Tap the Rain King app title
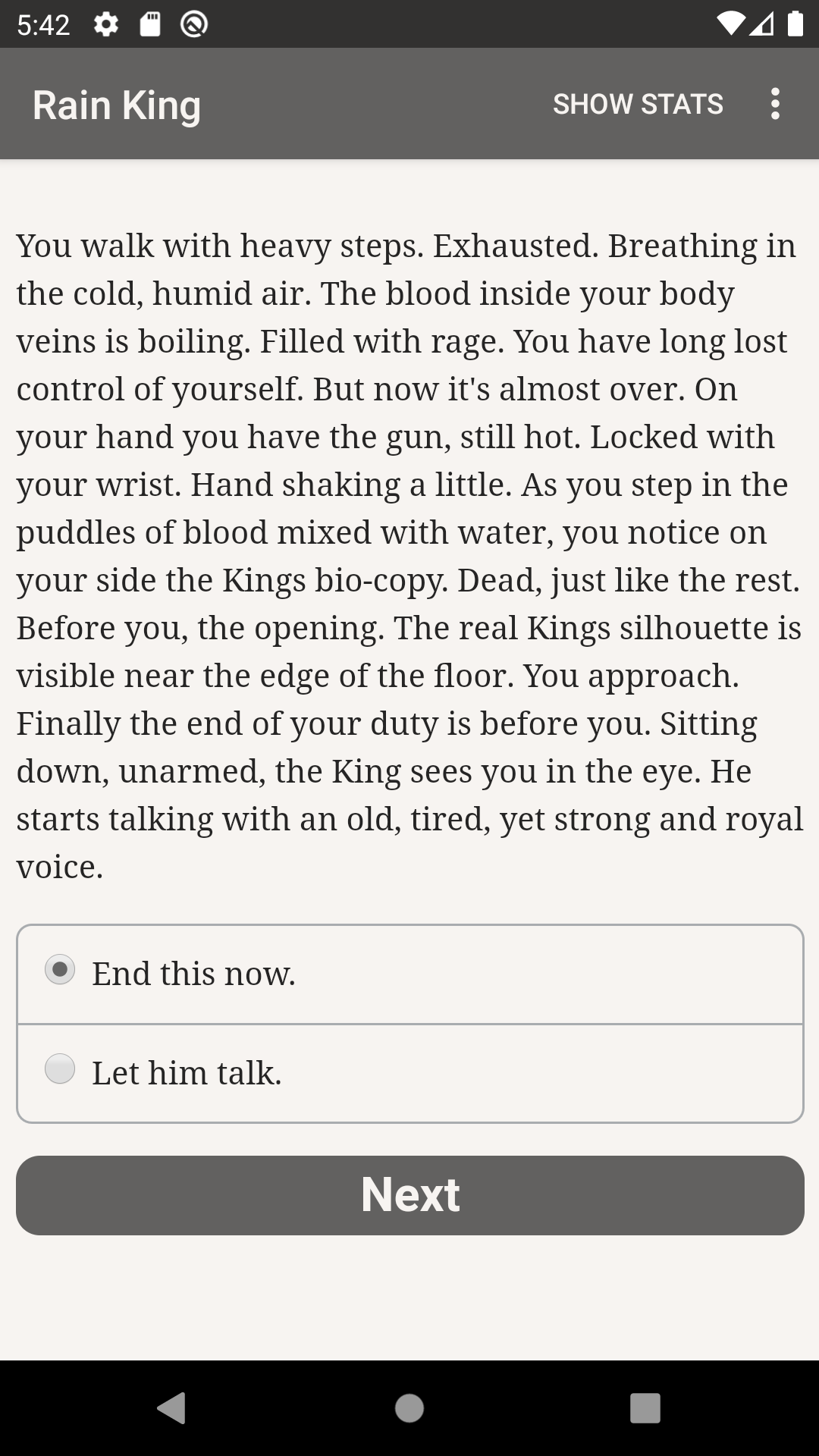This screenshot has width=819, height=1456. (x=117, y=105)
